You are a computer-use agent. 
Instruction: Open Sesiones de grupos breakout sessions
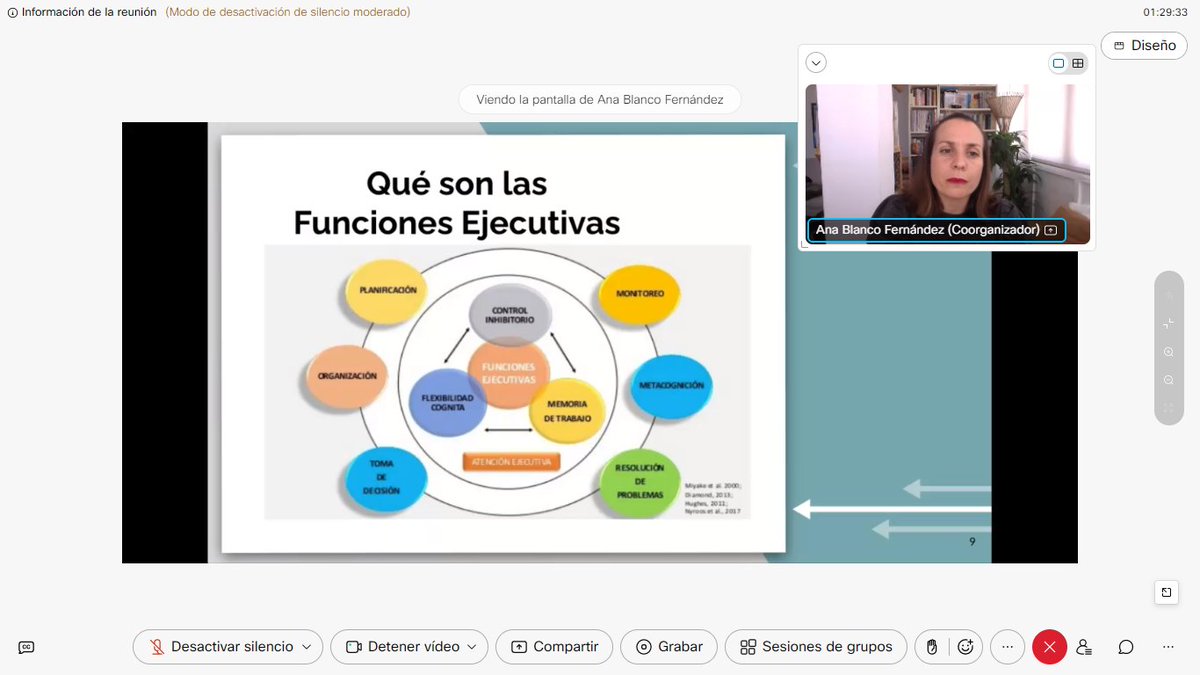point(816,647)
